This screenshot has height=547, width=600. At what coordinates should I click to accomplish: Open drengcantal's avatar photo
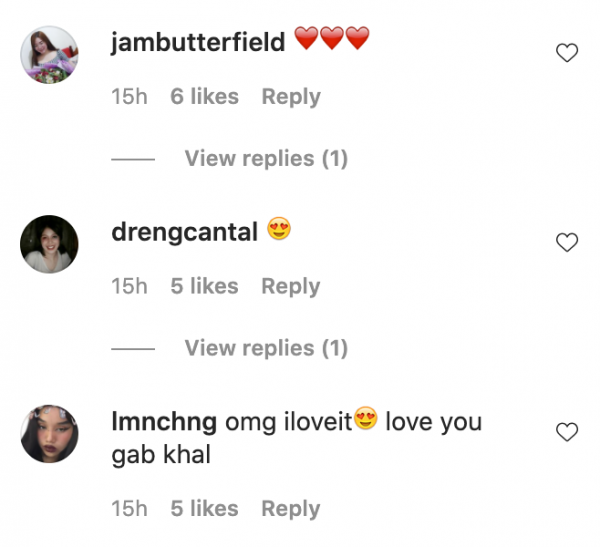click(x=50, y=244)
